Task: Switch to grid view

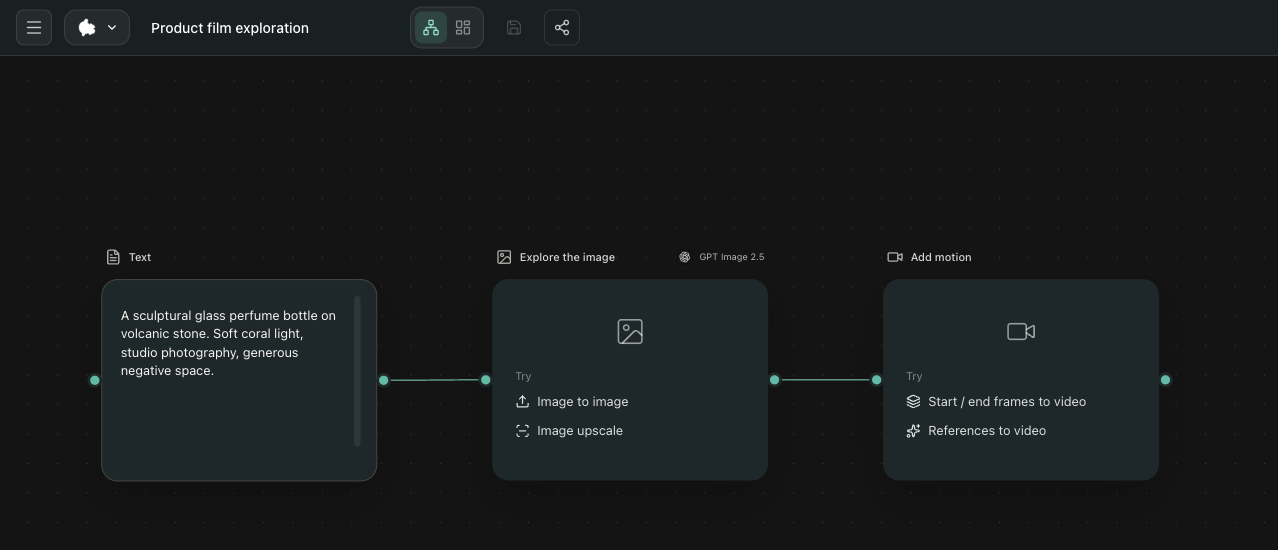Action: tap(463, 28)
